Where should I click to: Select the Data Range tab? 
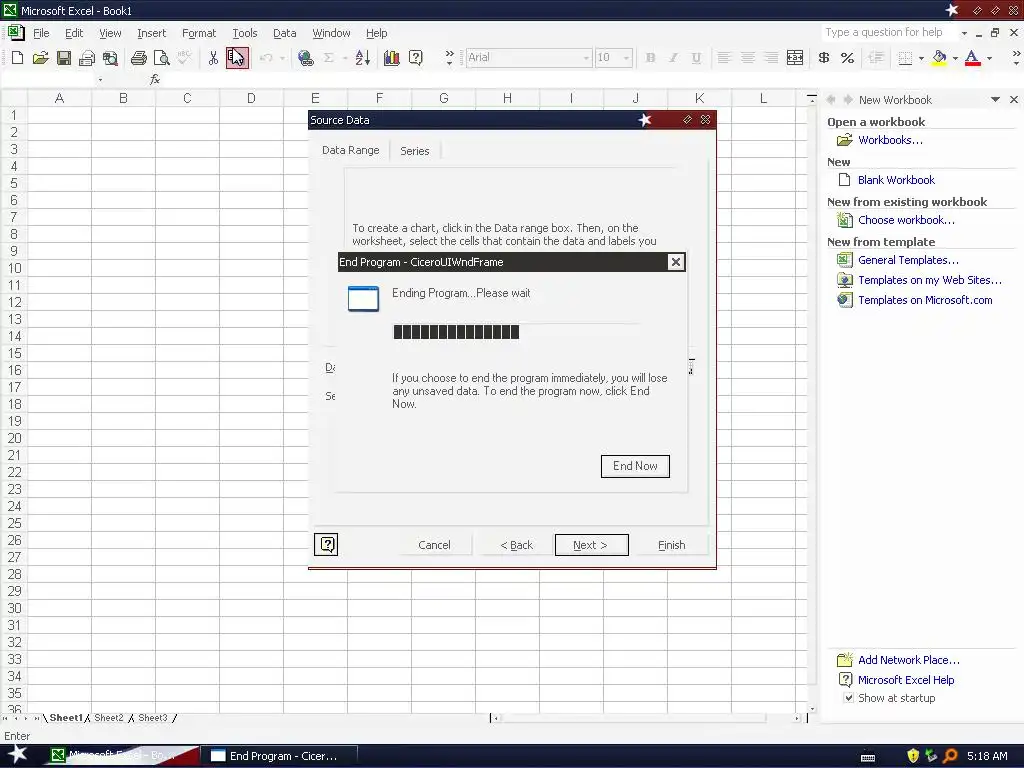tap(351, 150)
